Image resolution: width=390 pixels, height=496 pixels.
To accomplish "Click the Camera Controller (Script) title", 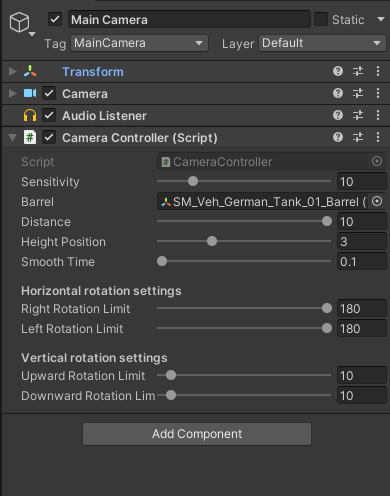I will tap(140, 138).
